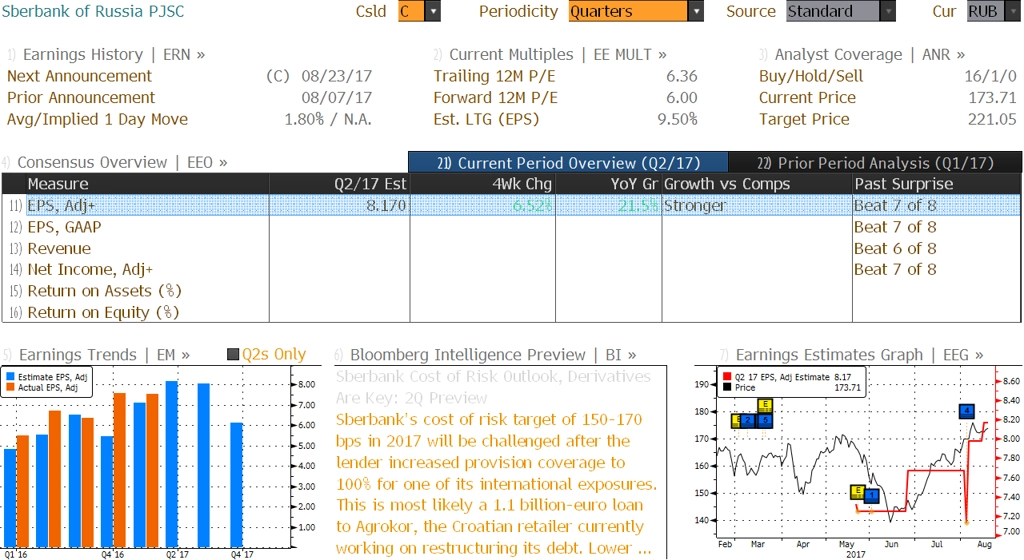
Task: Switch to Current Period Overview (Q2/17) tab
Action: 568,163
